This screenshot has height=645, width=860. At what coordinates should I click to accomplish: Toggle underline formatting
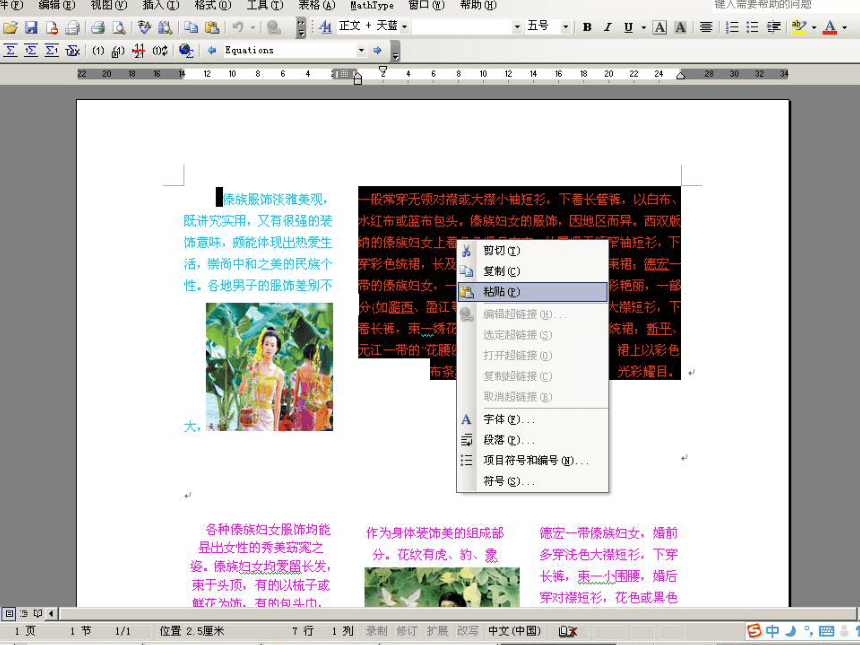click(x=628, y=27)
